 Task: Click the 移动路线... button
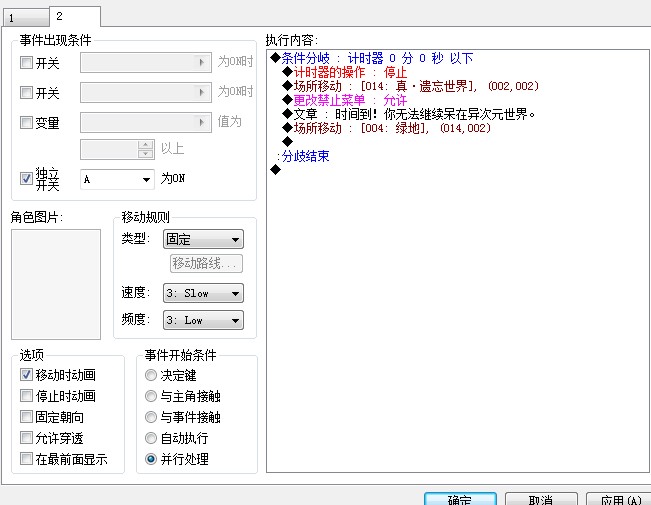click(x=206, y=263)
